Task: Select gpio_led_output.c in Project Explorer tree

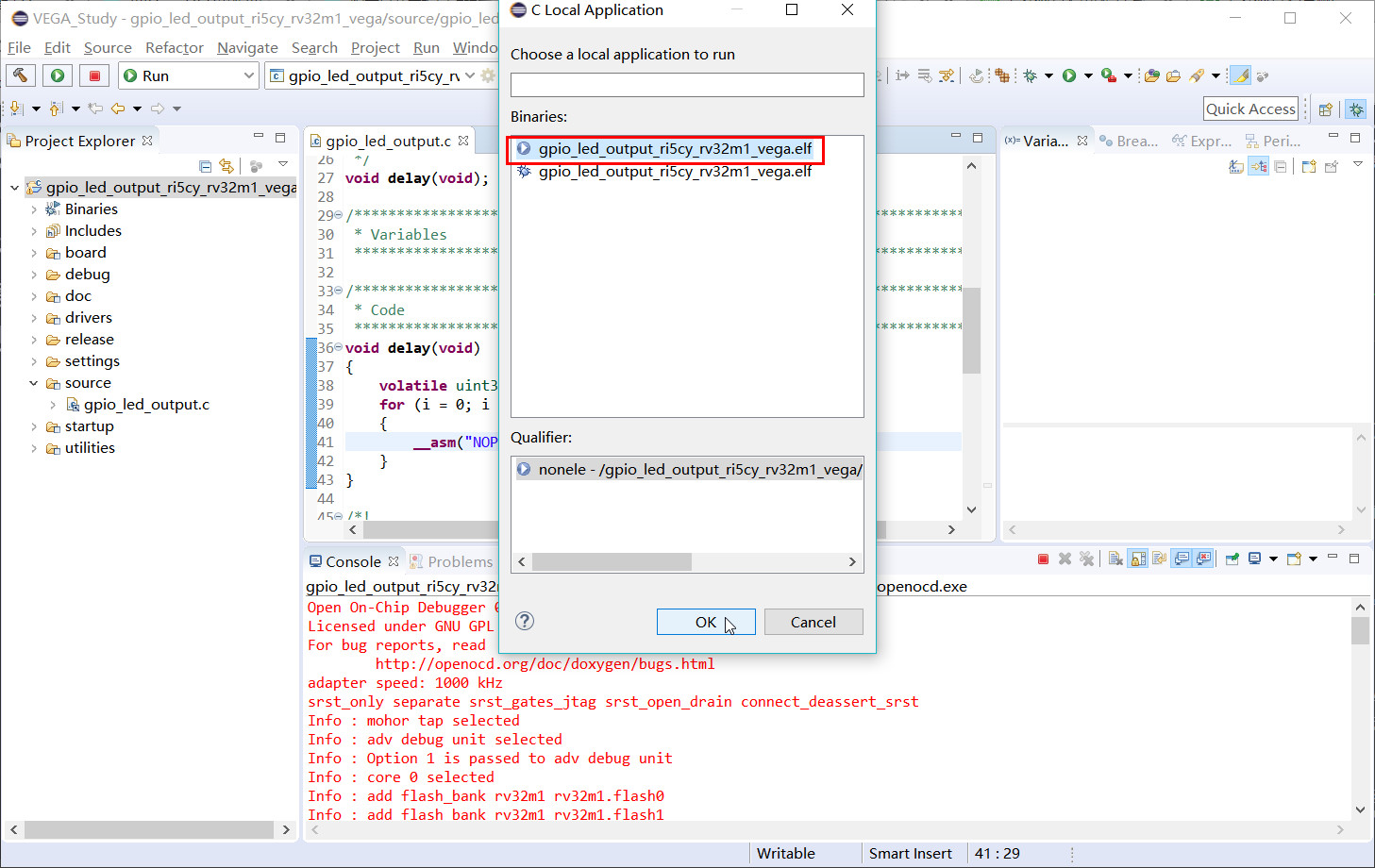Action: tap(146, 405)
